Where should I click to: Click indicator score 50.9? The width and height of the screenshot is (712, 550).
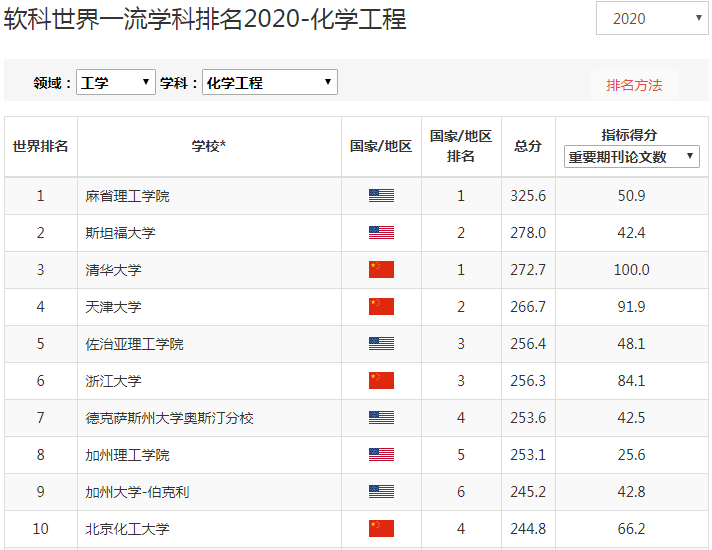632,196
